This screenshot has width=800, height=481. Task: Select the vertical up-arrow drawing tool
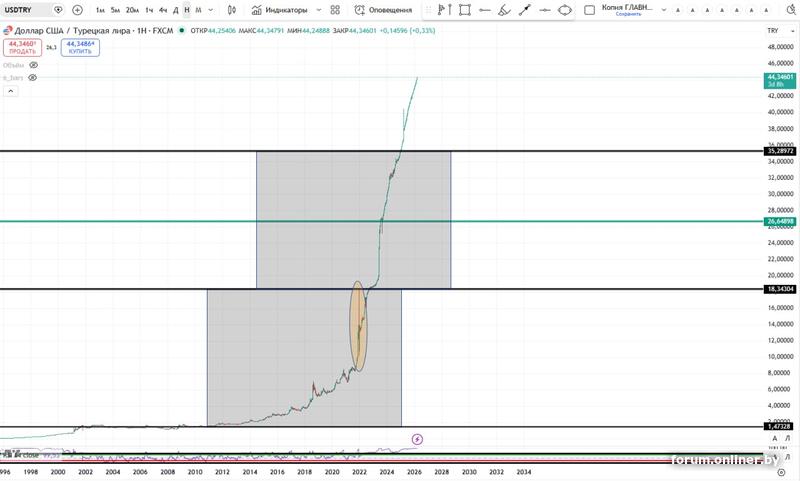coord(450,10)
